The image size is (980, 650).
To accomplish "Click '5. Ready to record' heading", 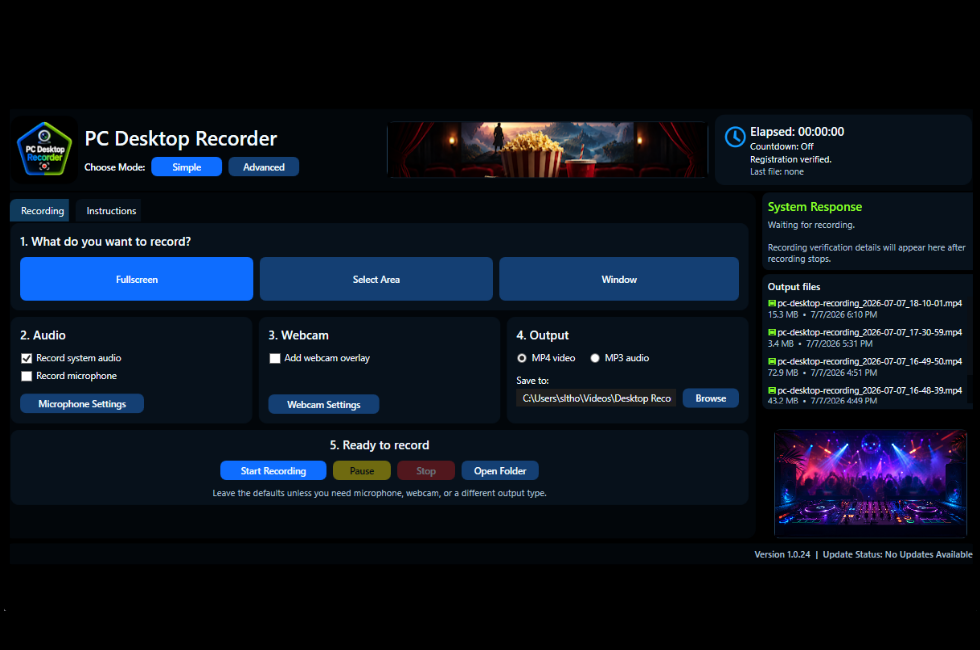I will (379, 445).
